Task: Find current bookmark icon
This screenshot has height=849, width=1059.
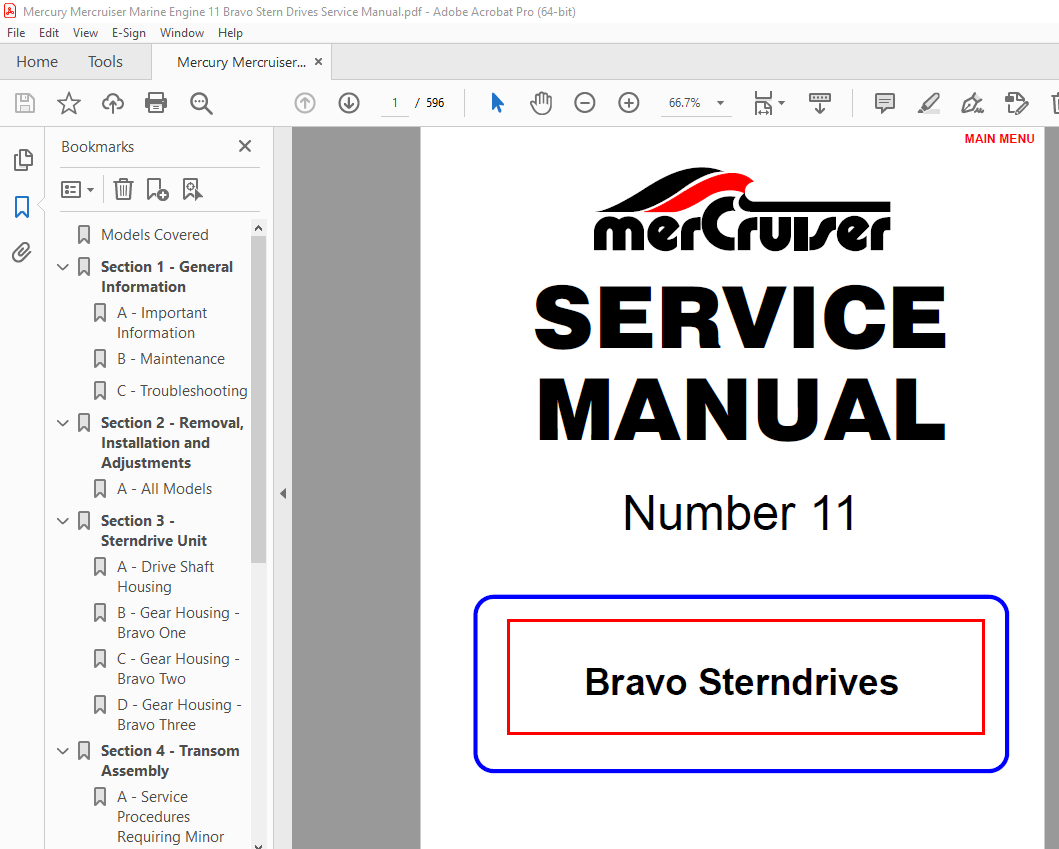Action: tap(192, 190)
